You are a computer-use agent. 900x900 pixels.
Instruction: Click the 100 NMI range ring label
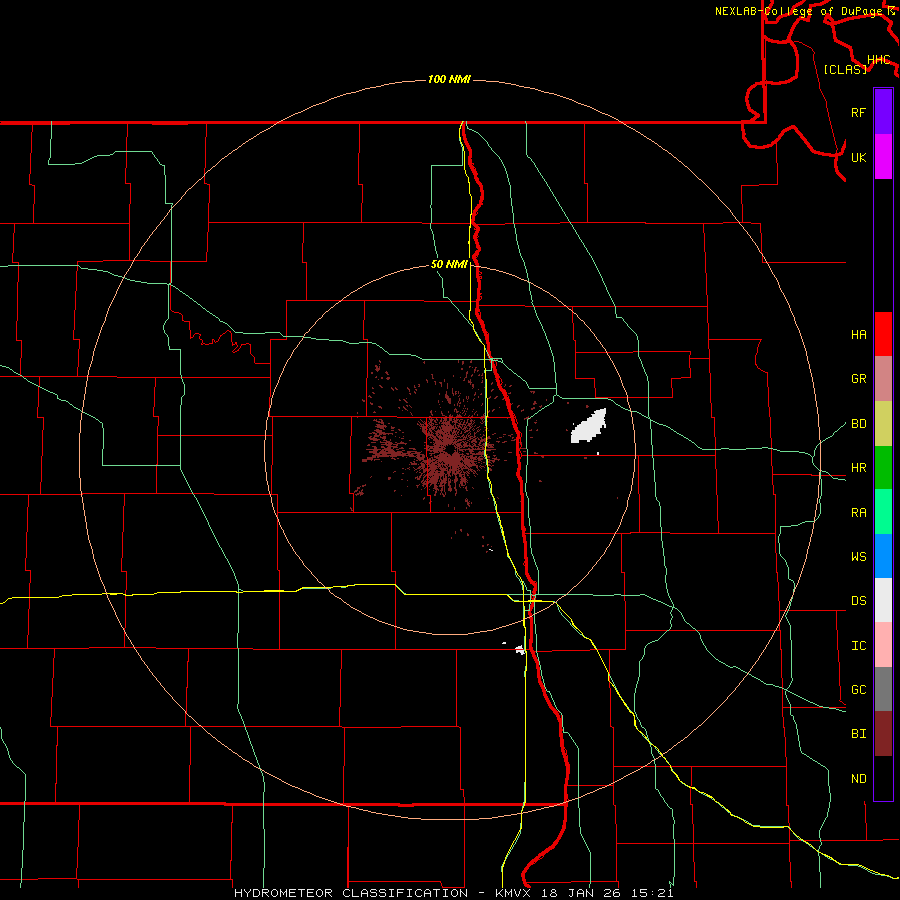[x=449, y=79]
